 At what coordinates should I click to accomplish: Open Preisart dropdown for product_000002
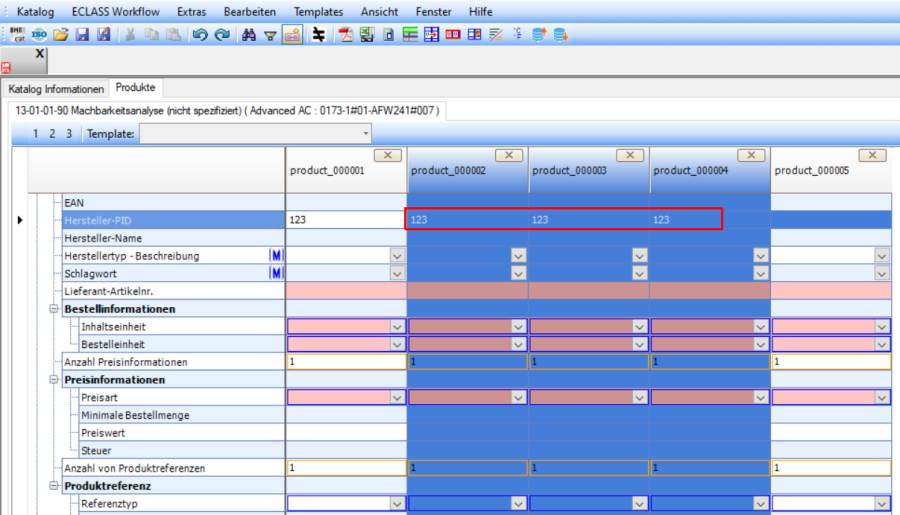coord(518,397)
